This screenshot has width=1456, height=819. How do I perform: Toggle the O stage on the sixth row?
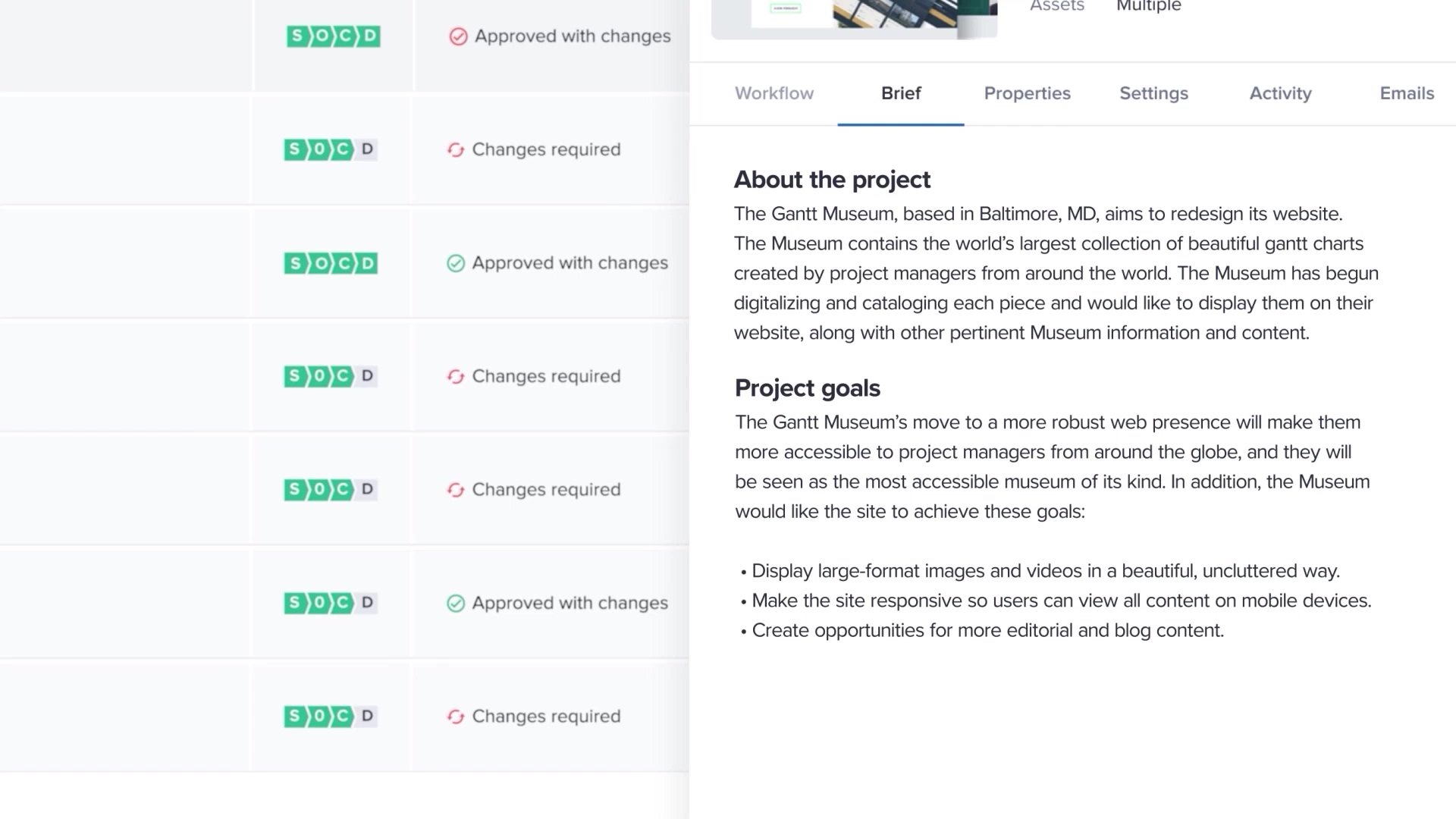318,603
